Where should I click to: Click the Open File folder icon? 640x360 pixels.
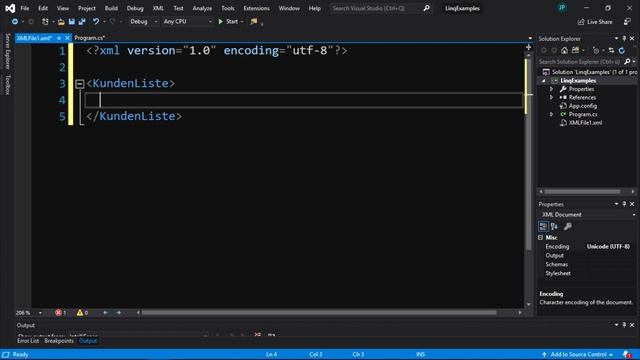pyautogui.click(x=61, y=22)
